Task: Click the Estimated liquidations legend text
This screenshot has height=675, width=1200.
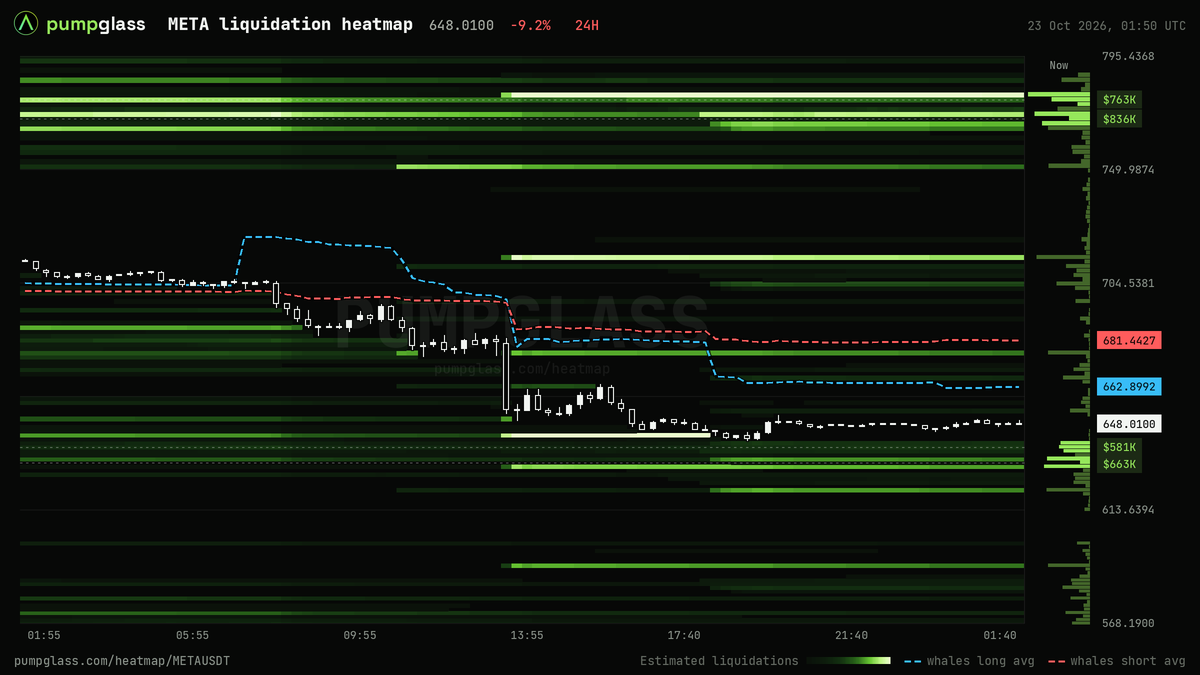Action: point(719,661)
